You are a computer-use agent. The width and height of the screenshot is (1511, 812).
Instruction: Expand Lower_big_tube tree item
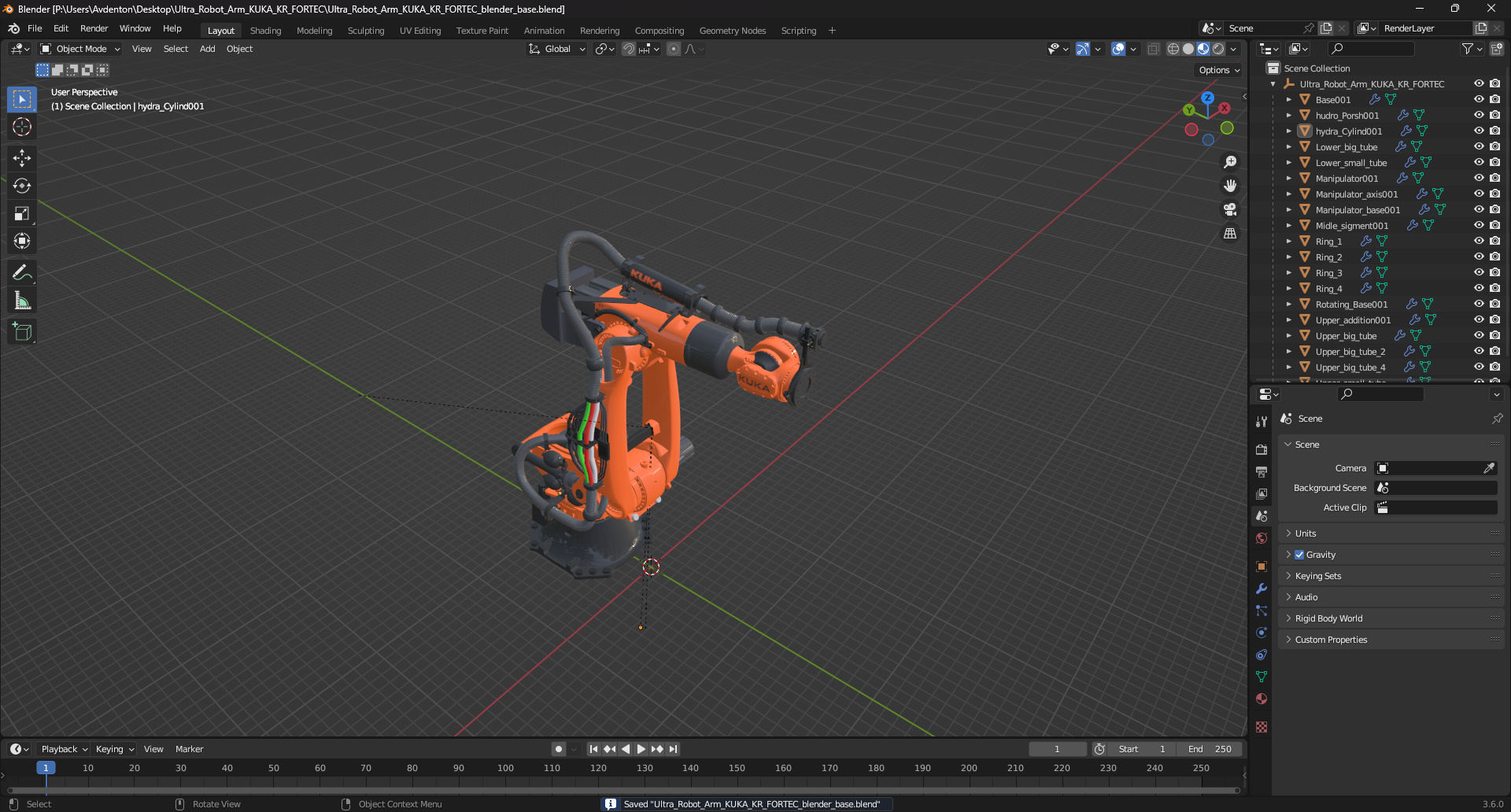(x=1289, y=147)
